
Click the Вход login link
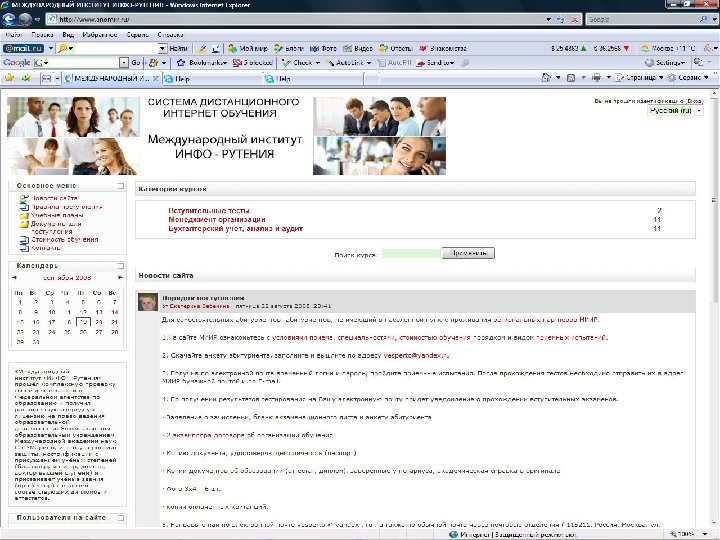pos(694,101)
